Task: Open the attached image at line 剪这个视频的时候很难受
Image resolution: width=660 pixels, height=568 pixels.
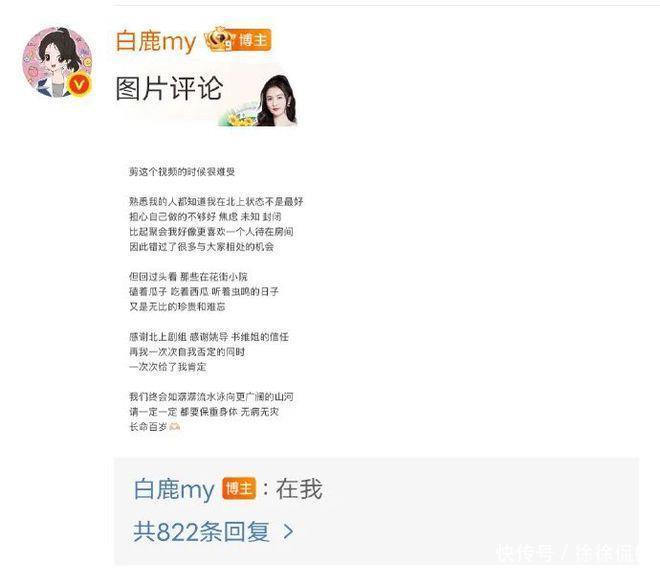Action: tap(182, 171)
